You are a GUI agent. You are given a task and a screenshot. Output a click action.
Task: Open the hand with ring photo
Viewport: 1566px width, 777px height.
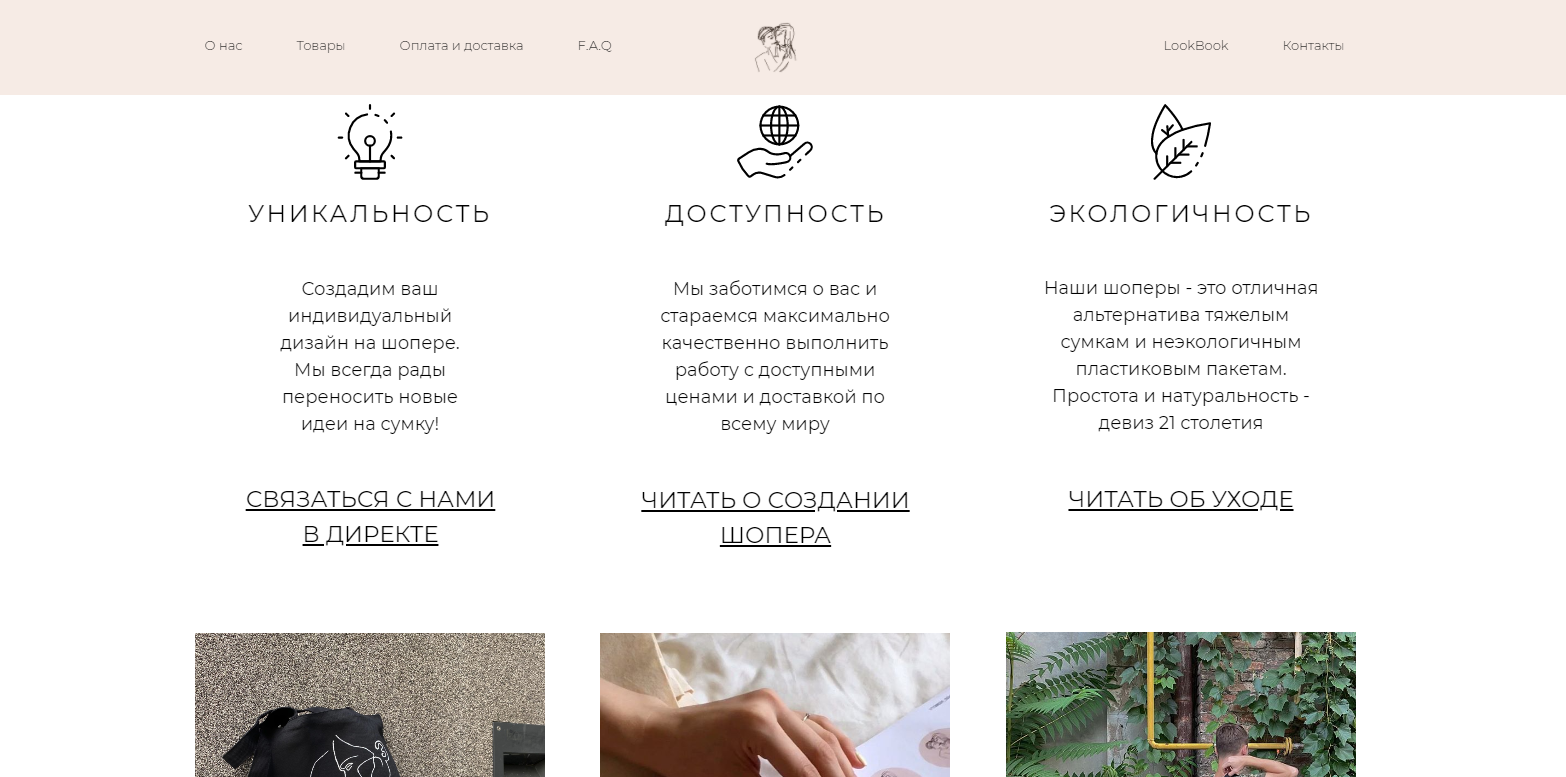[x=775, y=705]
